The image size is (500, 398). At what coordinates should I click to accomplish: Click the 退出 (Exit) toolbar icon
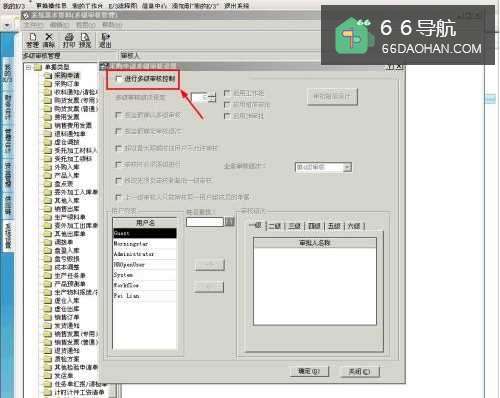(x=105, y=40)
